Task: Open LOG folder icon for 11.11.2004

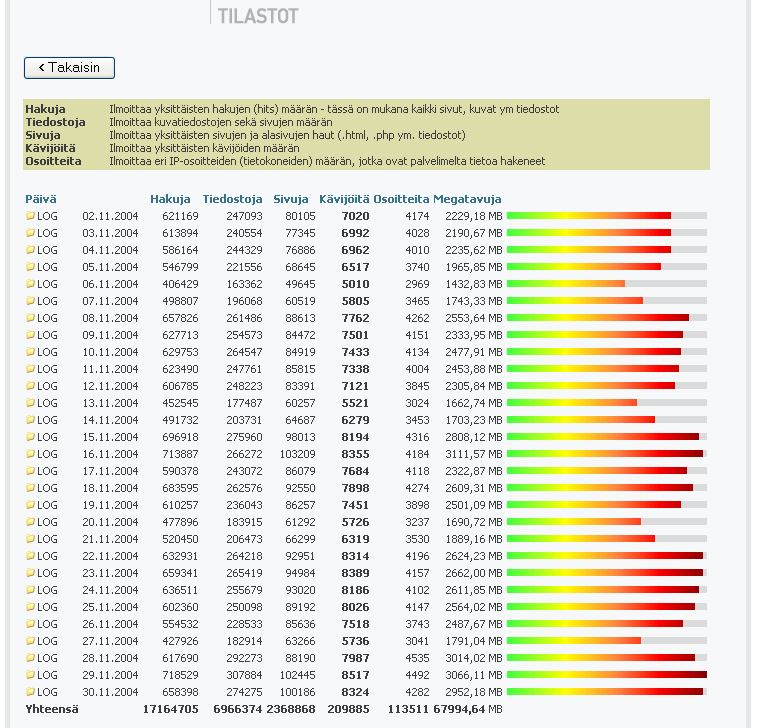Action: (30, 368)
